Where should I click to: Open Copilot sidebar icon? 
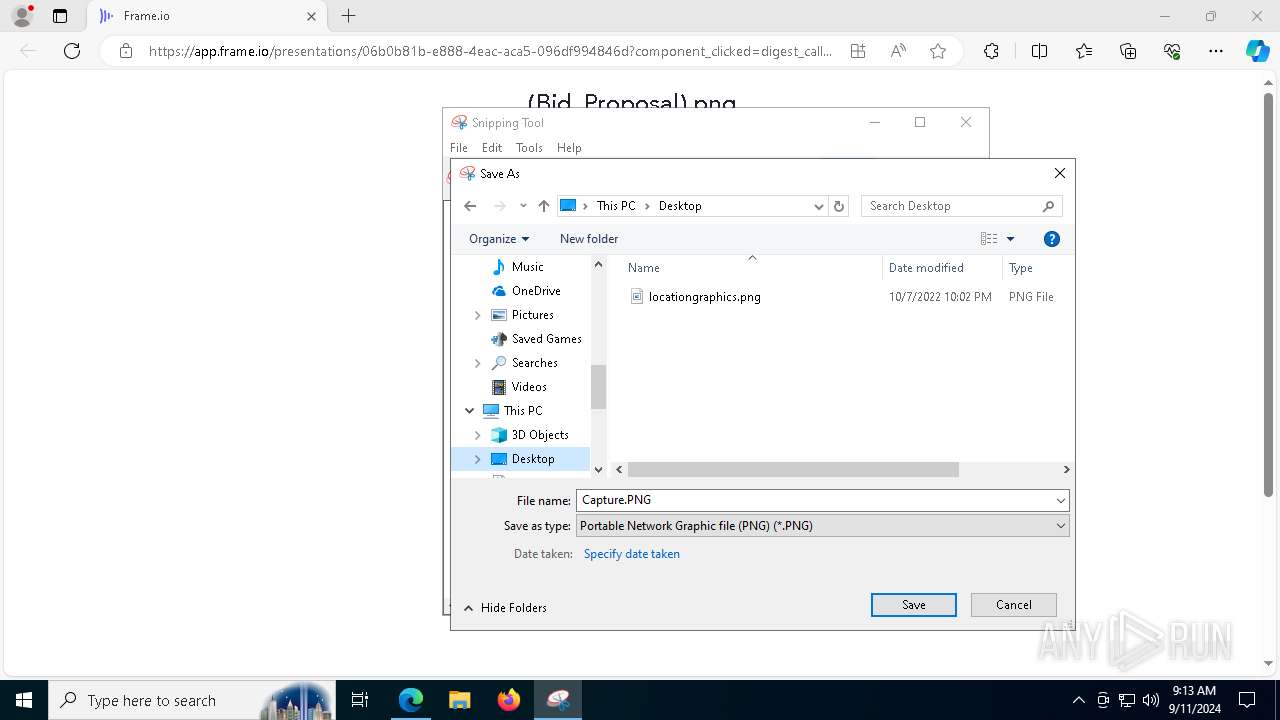click(1257, 51)
